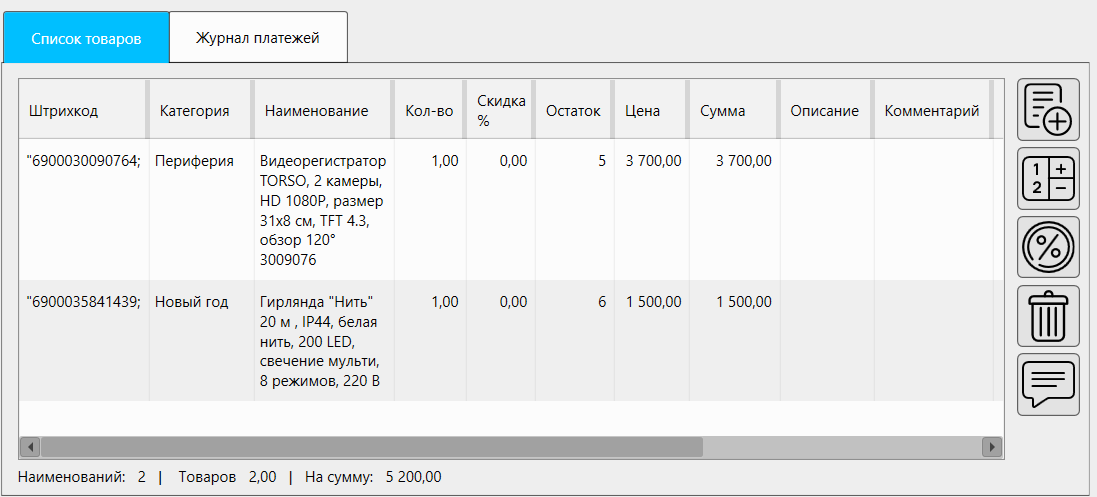Click the horizontal scrollbar thumb
This screenshot has width=1097, height=497.
click(x=370, y=446)
